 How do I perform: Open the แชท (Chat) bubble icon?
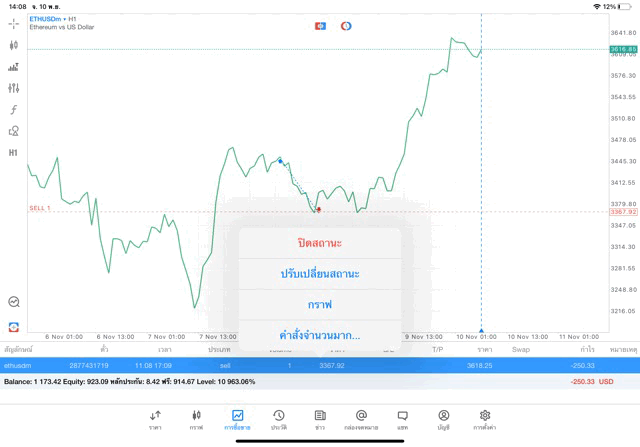pos(402,418)
